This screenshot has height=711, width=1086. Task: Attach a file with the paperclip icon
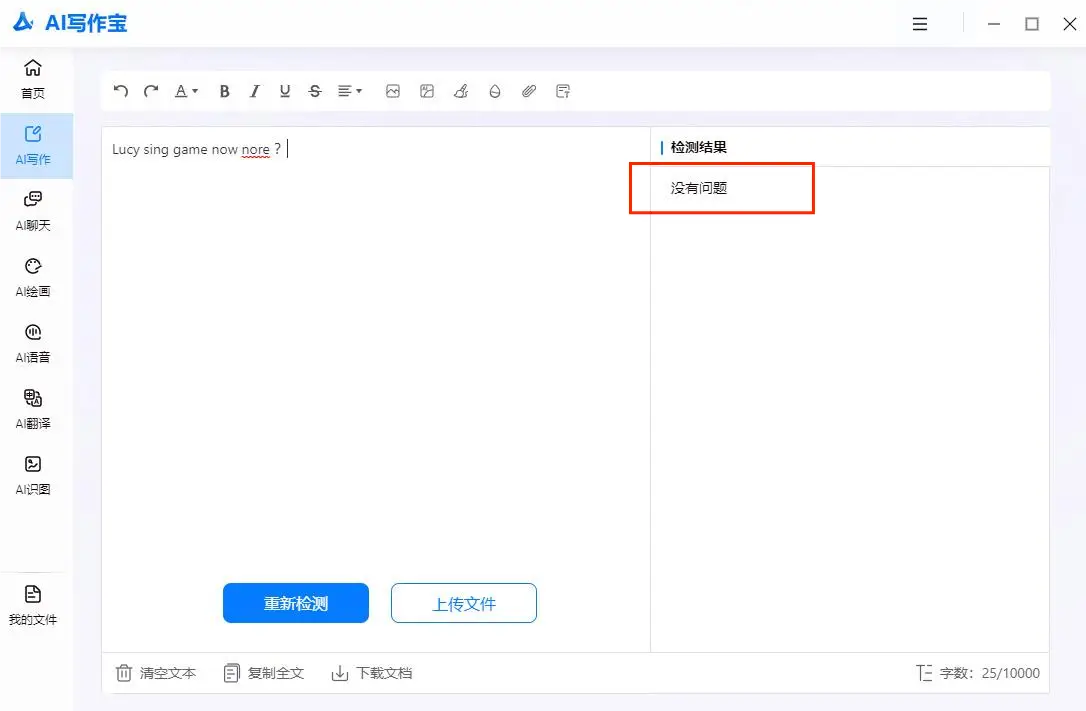tap(528, 91)
